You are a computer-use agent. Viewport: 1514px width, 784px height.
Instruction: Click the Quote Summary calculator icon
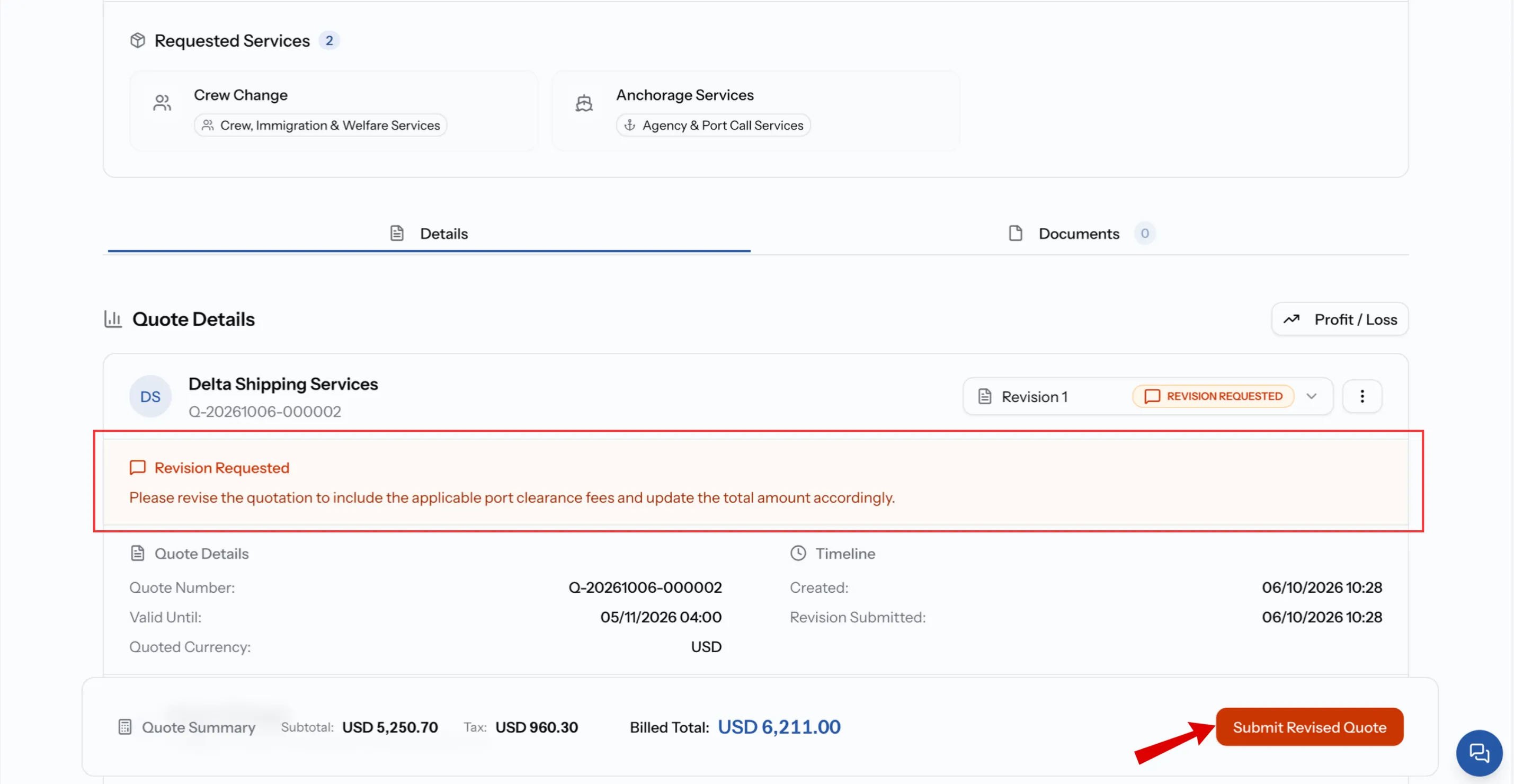pos(124,727)
